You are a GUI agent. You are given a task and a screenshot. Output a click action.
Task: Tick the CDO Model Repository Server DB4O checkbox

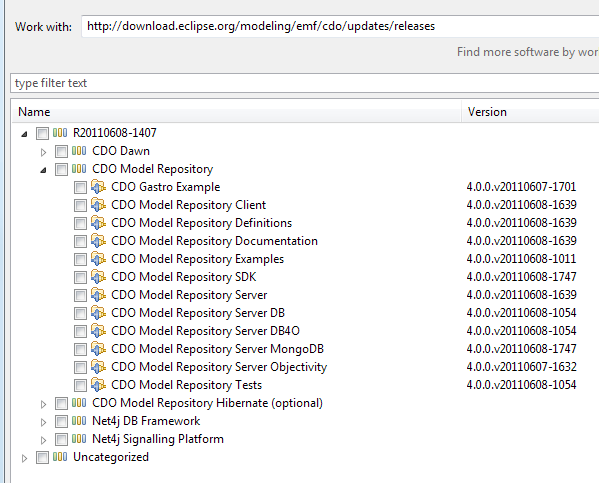80,331
